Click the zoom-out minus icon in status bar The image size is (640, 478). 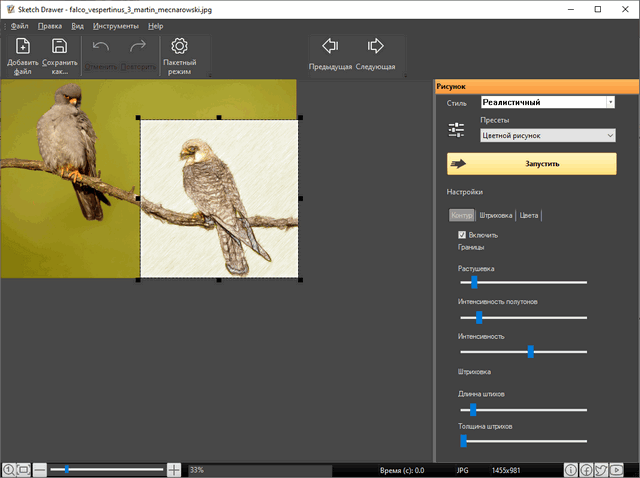pyautogui.click(x=40, y=469)
